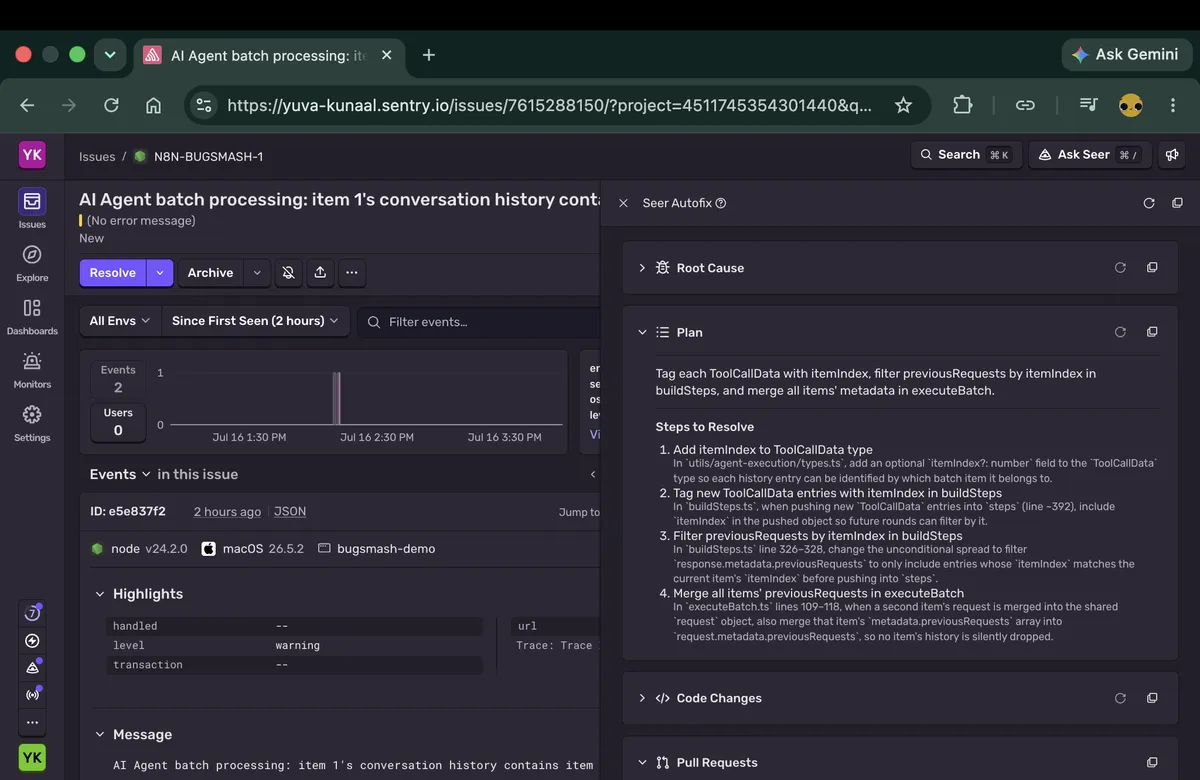Screen dimensions: 1200x780
Task: Click the Resolve button
Action: coord(112,273)
